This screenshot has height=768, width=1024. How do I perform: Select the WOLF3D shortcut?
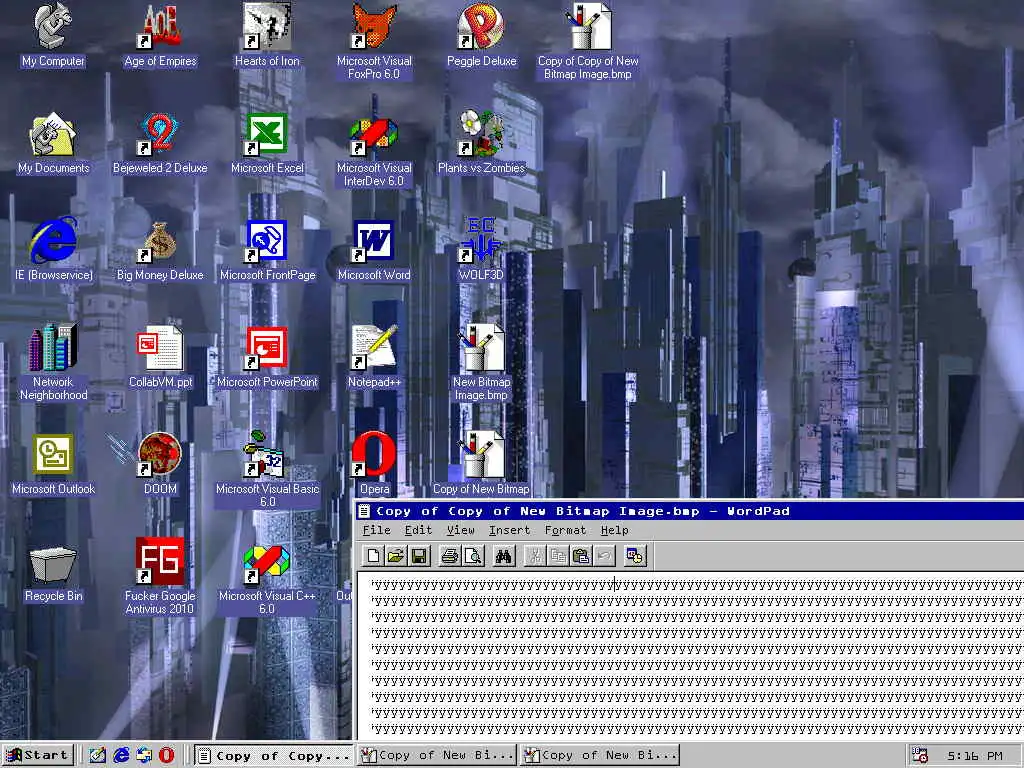(x=481, y=249)
